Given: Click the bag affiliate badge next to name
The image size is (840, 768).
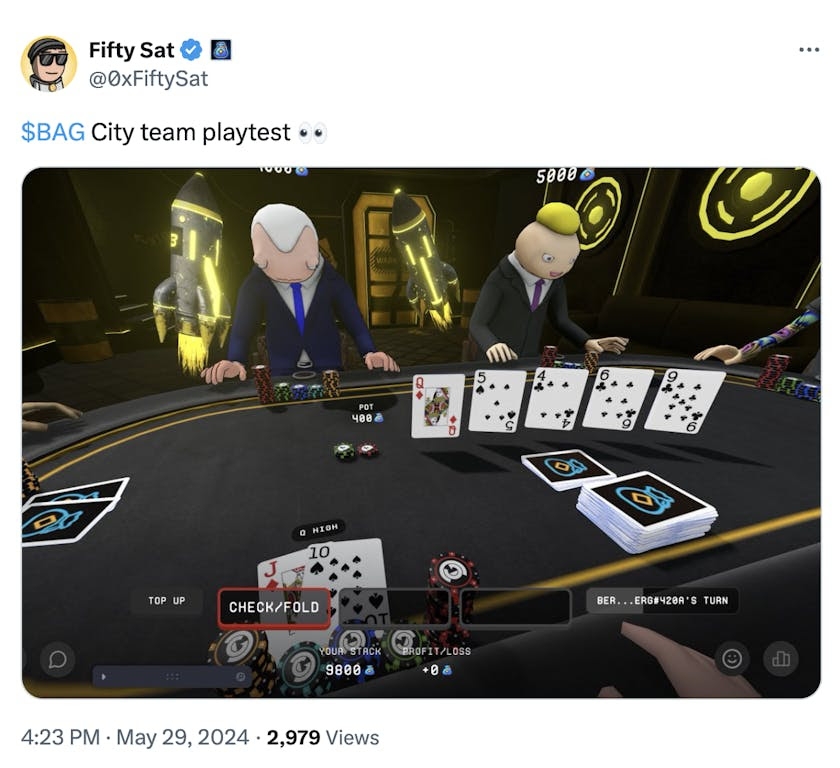Looking at the screenshot, I should tap(220, 50).
